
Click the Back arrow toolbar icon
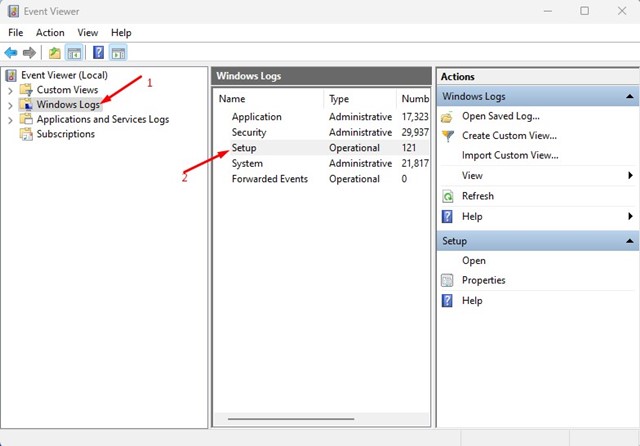11,52
